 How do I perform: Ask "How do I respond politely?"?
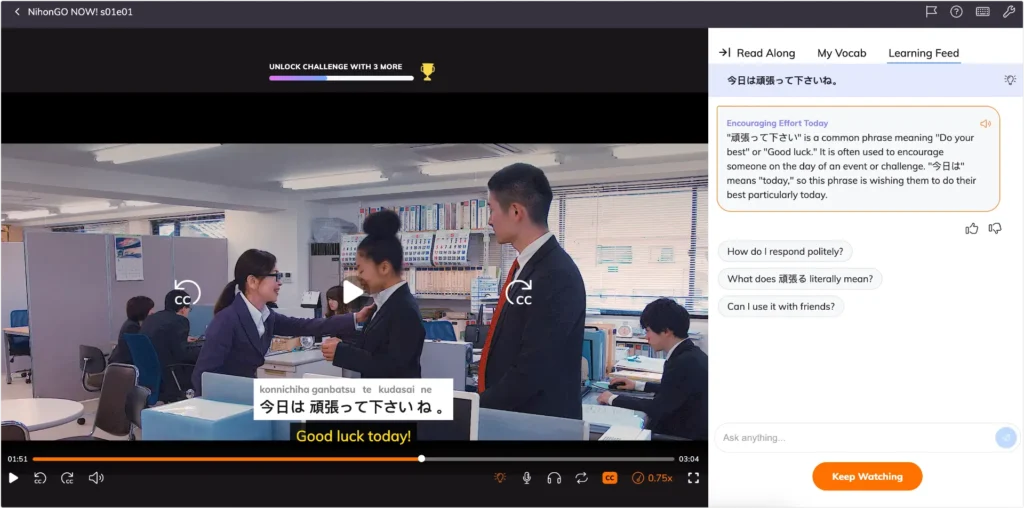[785, 251]
